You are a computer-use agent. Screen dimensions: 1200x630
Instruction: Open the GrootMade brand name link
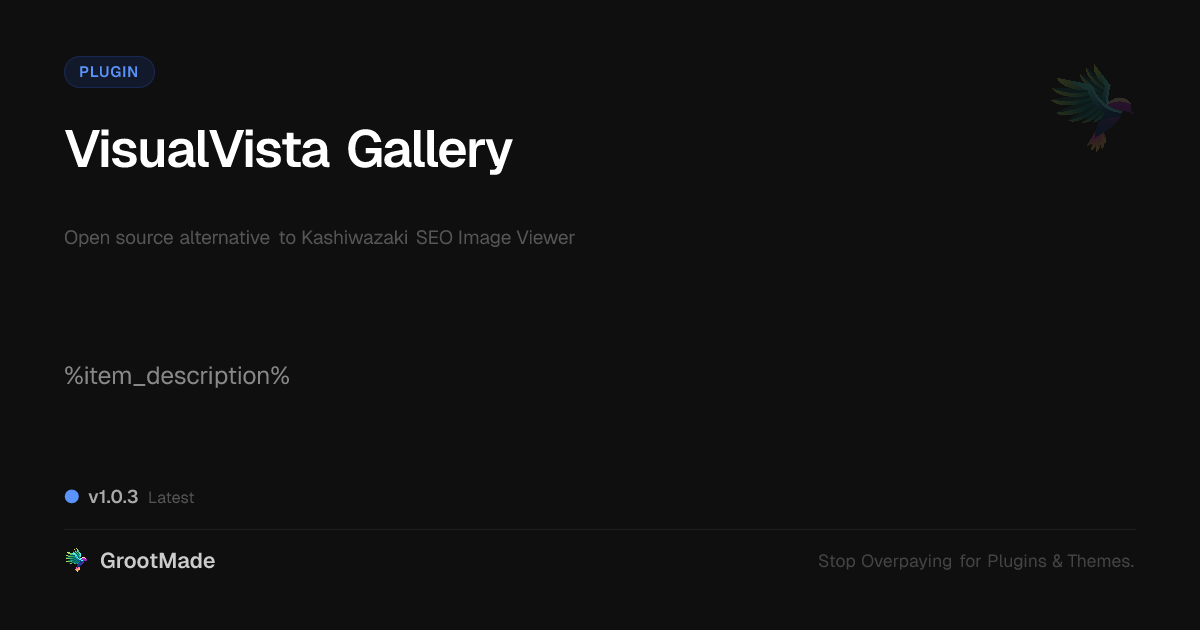157,561
